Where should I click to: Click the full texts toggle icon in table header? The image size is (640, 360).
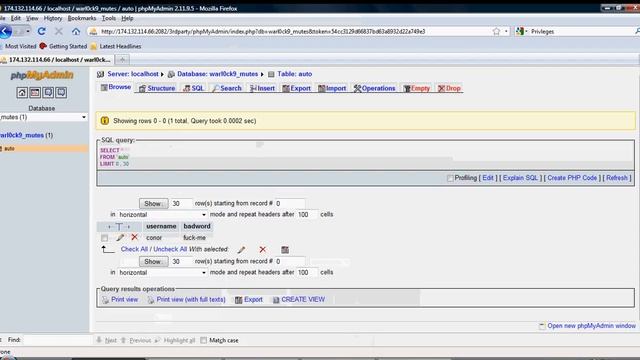pos(119,227)
